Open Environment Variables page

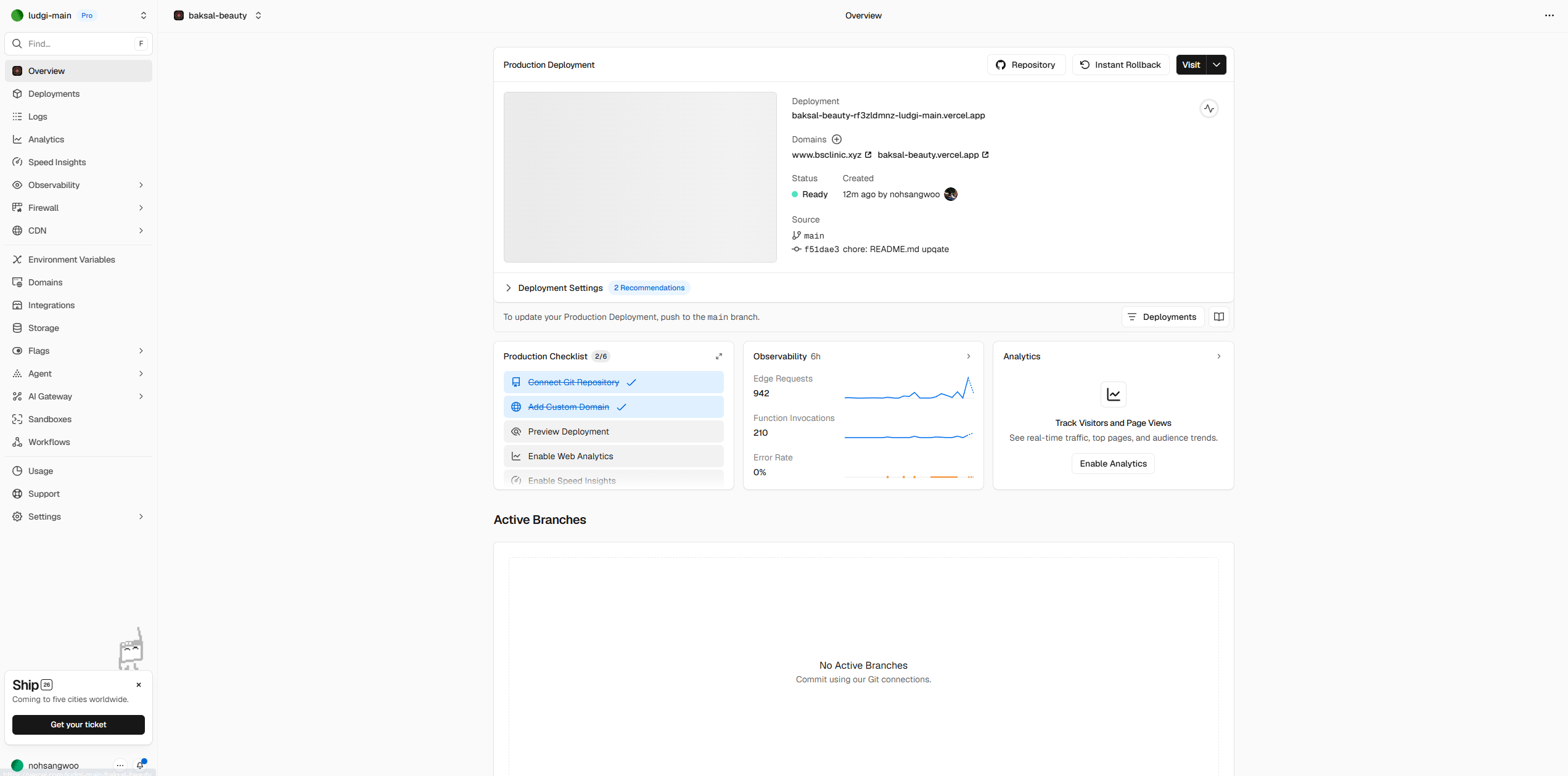point(78,259)
